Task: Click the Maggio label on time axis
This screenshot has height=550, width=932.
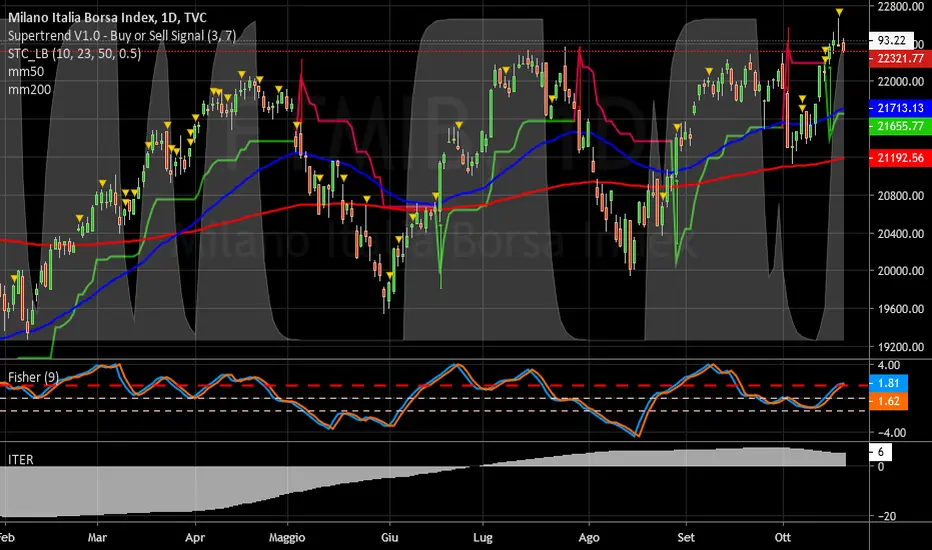Action: tap(287, 538)
